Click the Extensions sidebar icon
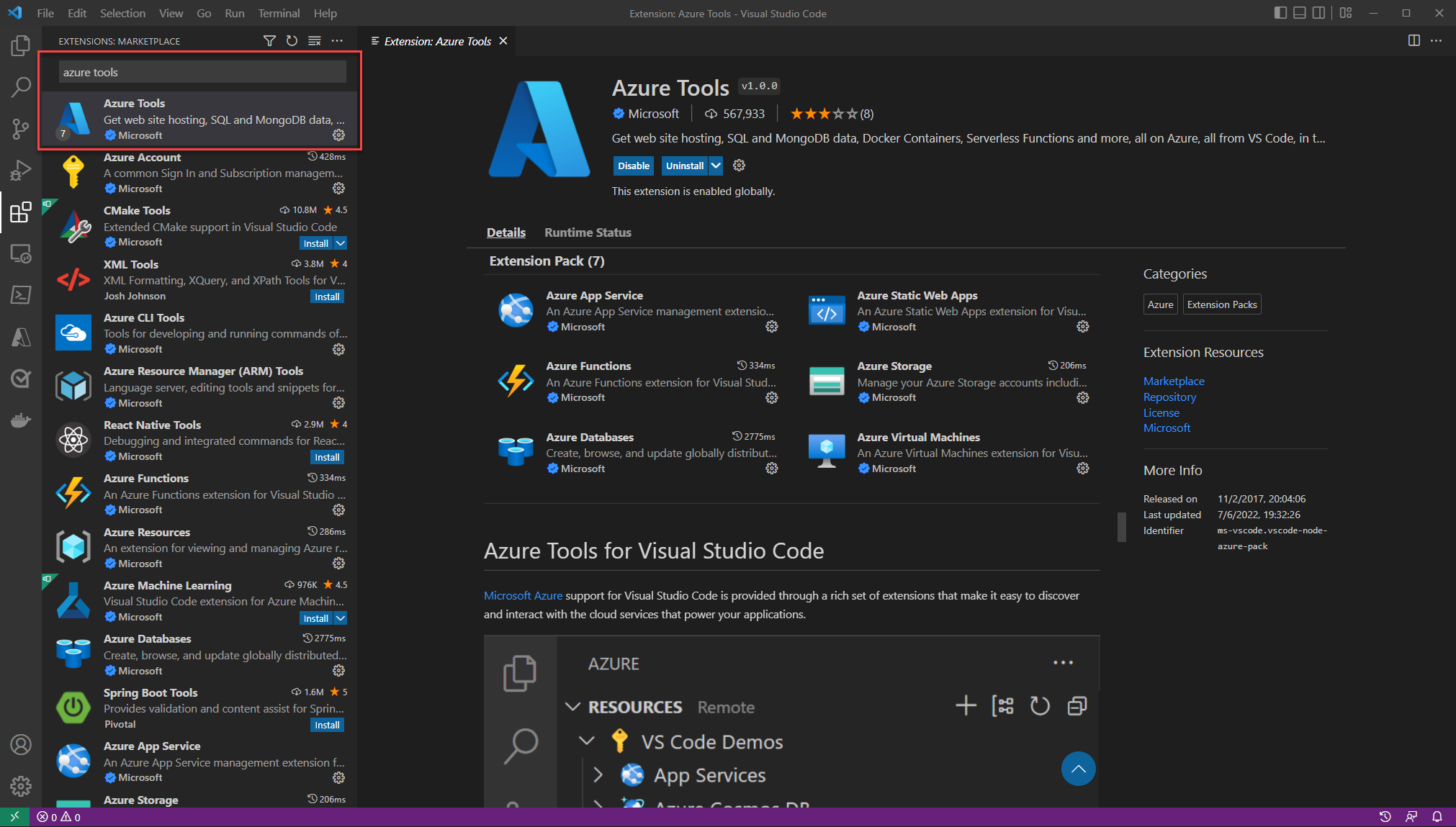Image resolution: width=1456 pixels, height=827 pixels. [22, 210]
